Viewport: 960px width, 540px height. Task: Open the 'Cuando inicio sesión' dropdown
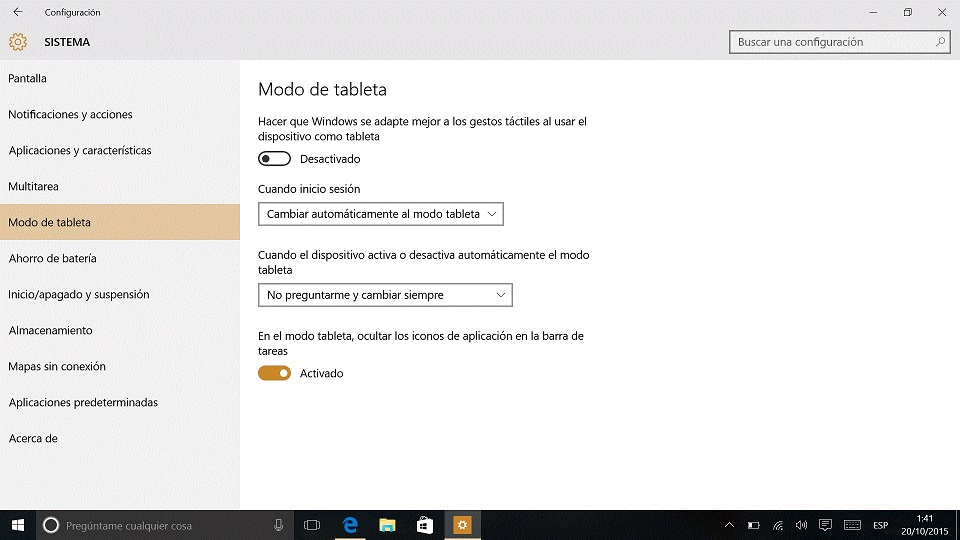[x=381, y=214]
